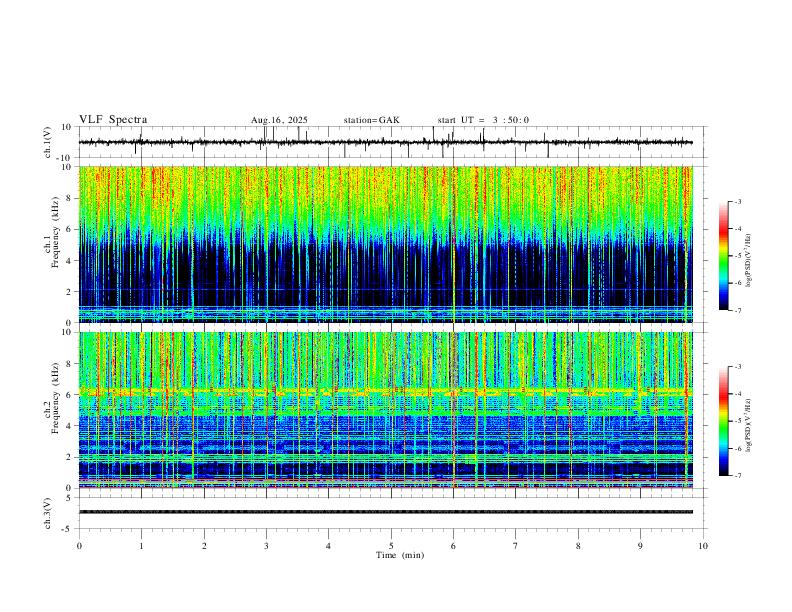Click the time axis tick label "0"
This screenshot has width=792, height=612.
tap(79, 546)
